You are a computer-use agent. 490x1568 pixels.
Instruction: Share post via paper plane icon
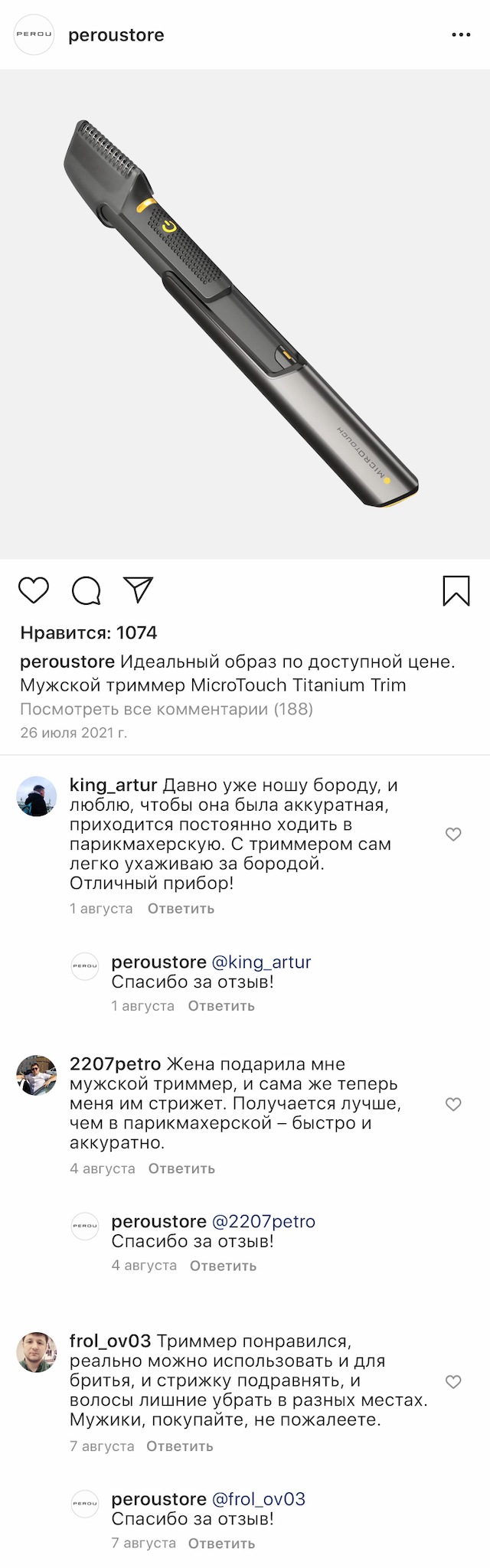click(x=139, y=590)
